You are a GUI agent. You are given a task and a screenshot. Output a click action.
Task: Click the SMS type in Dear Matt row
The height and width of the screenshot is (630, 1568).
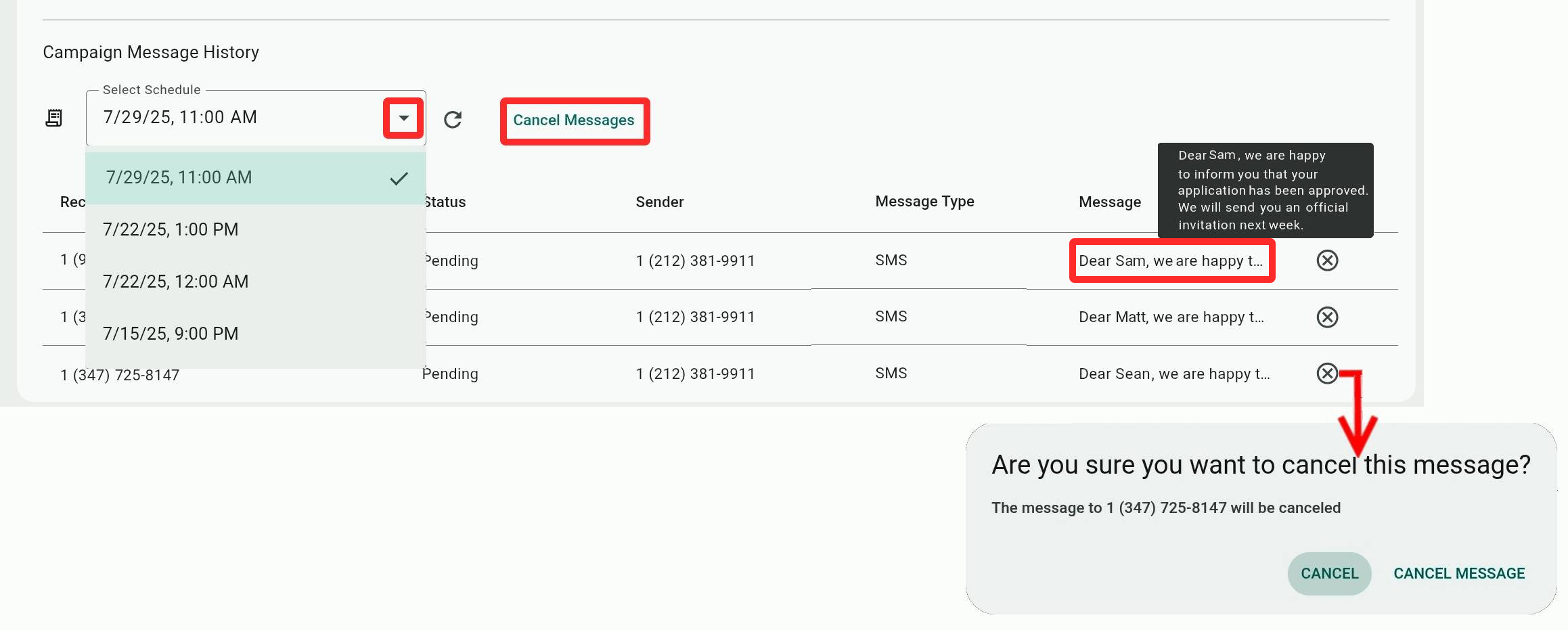point(891,317)
